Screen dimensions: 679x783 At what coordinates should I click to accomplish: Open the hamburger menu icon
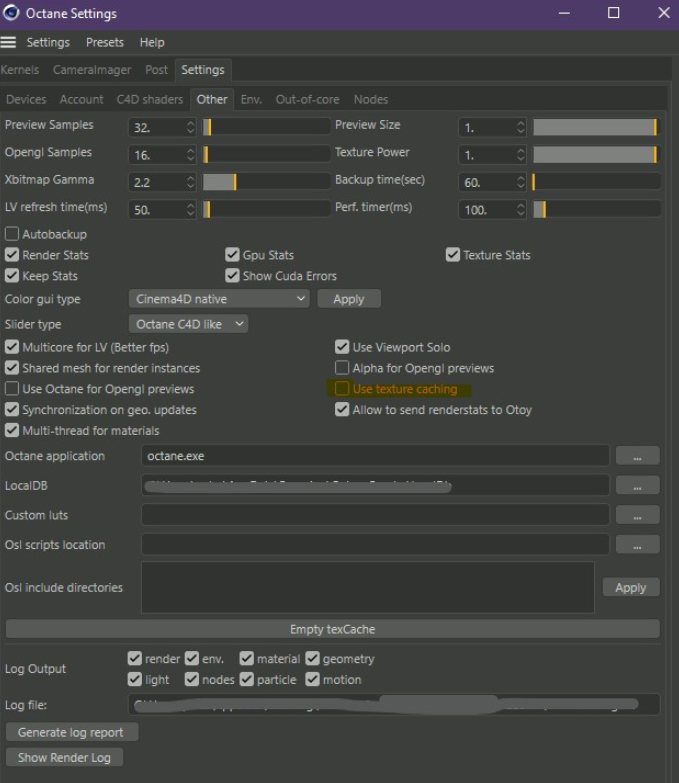(8, 42)
